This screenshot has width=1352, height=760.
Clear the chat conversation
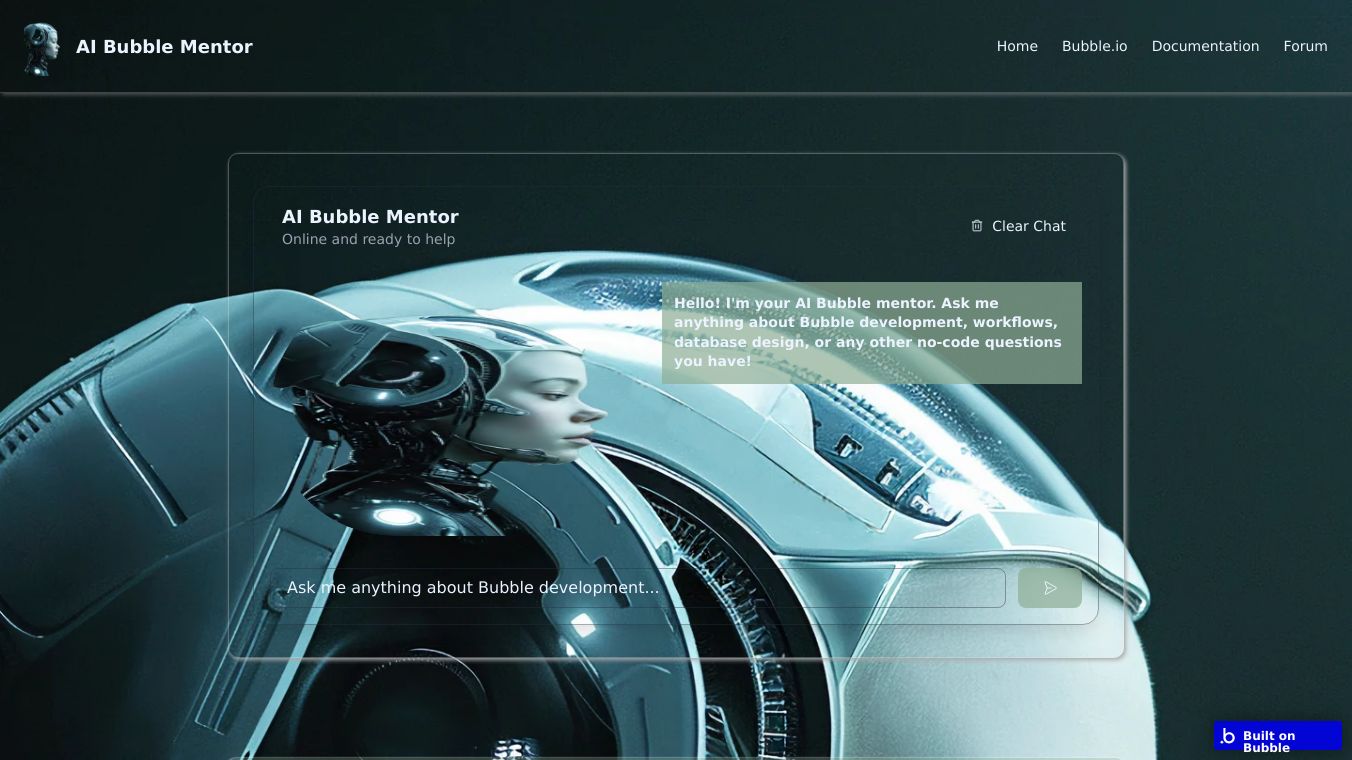1018,226
